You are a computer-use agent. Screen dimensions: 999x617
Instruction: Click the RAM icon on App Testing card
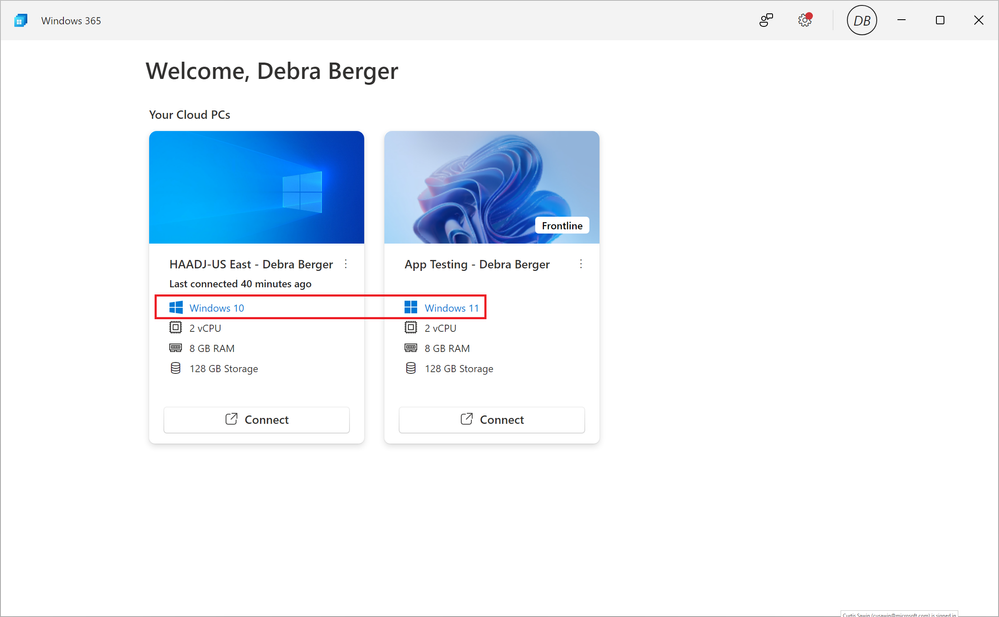tap(411, 348)
